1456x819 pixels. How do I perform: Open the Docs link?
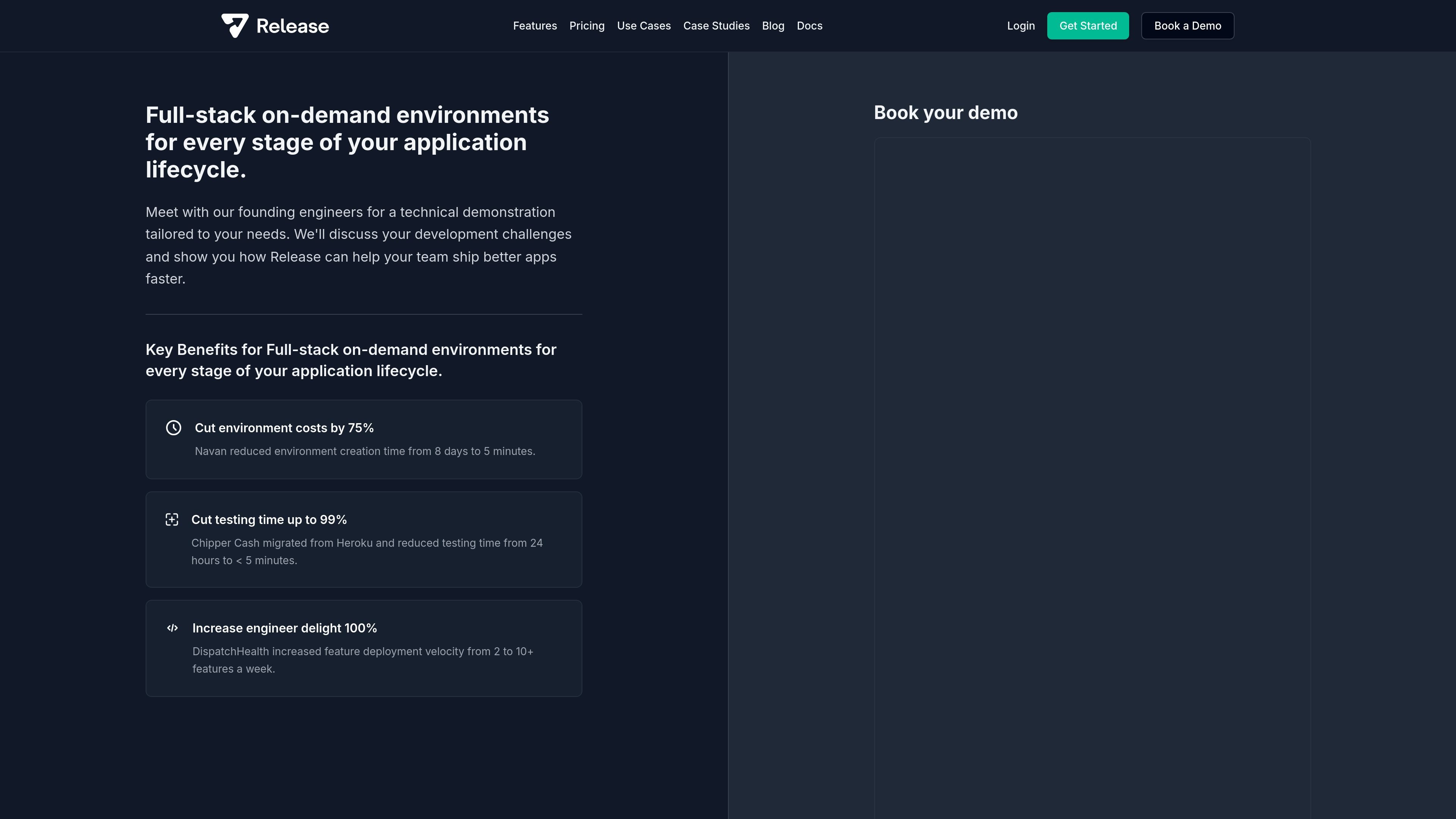pyautogui.click(x=810, y=26)
